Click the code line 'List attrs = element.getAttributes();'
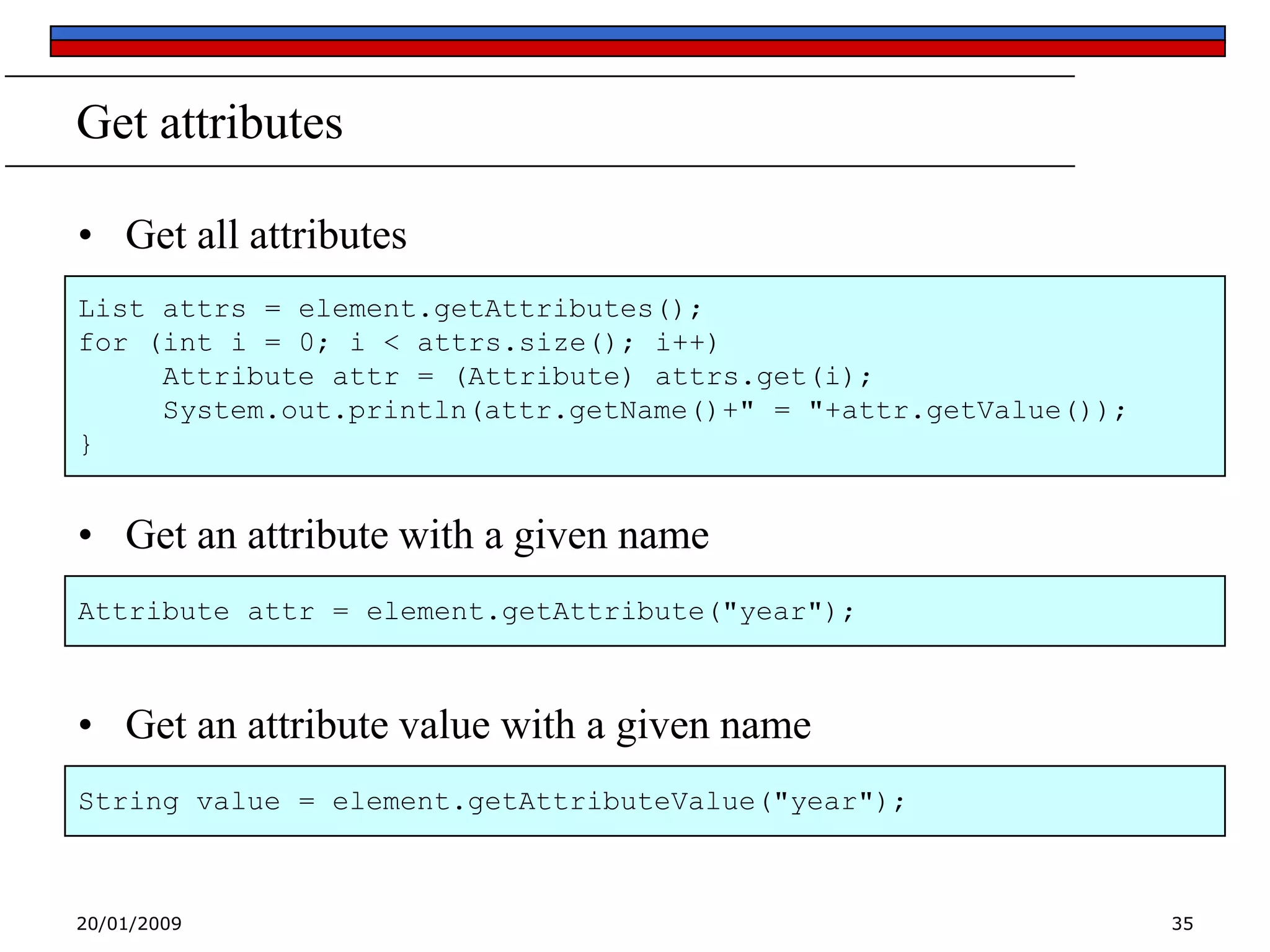1270x952 pixels. pyautogui.click(x=390, y=309)
